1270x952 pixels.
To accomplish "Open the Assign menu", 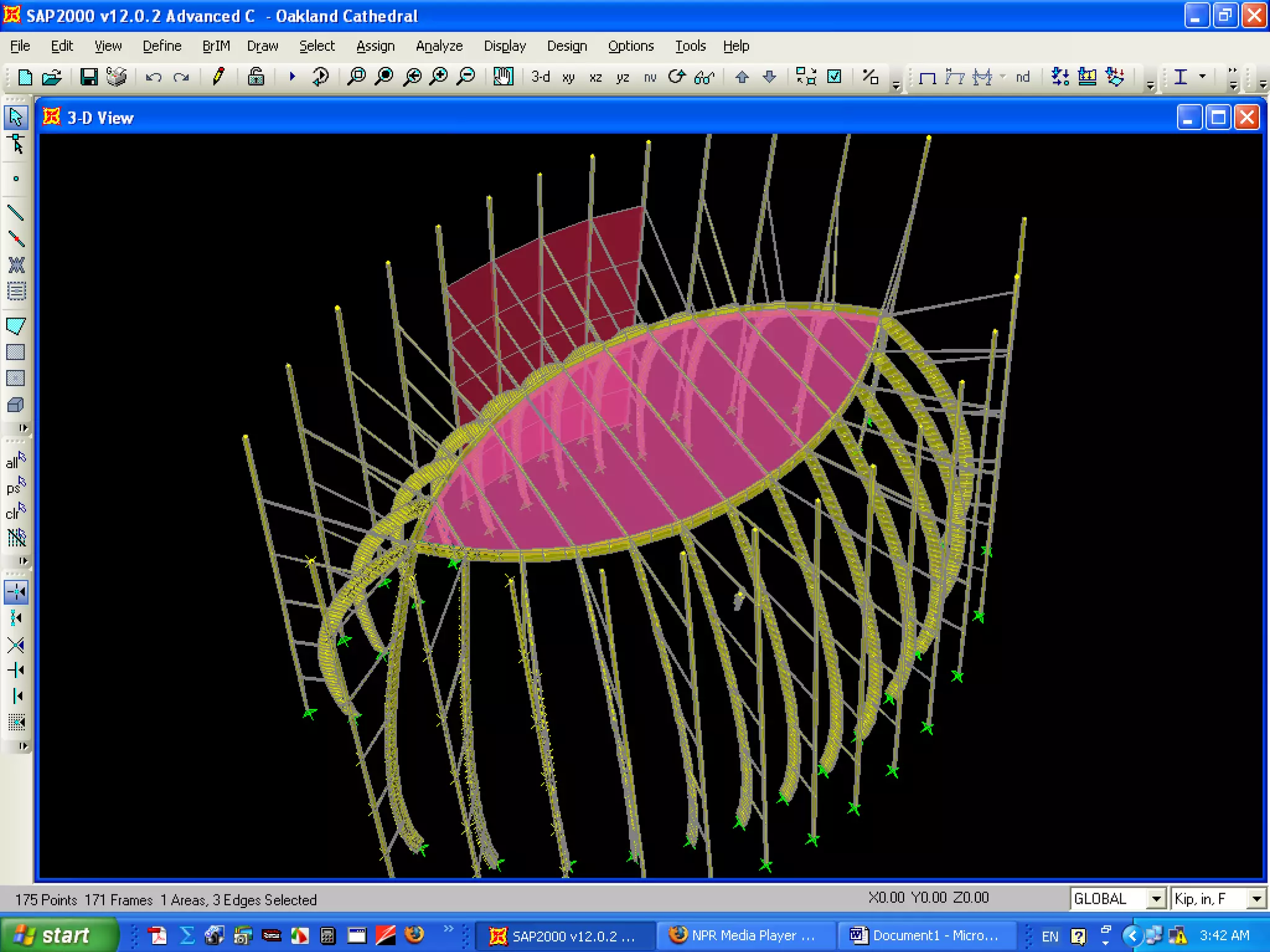I will coord(375,46).
